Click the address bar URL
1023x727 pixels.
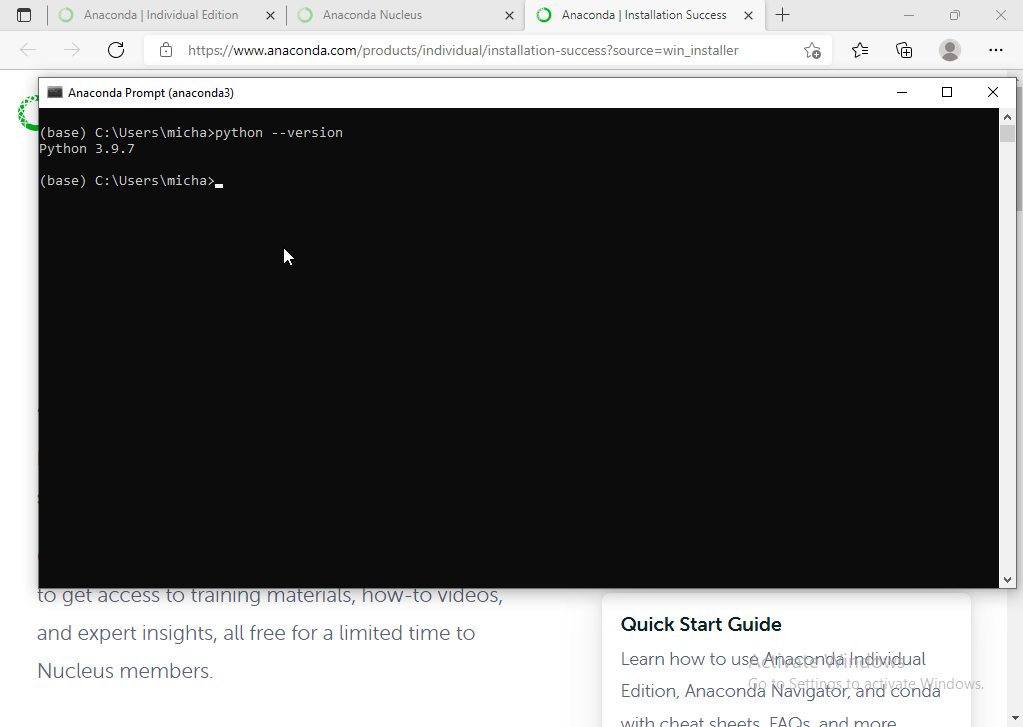click(x=463, y=50)
